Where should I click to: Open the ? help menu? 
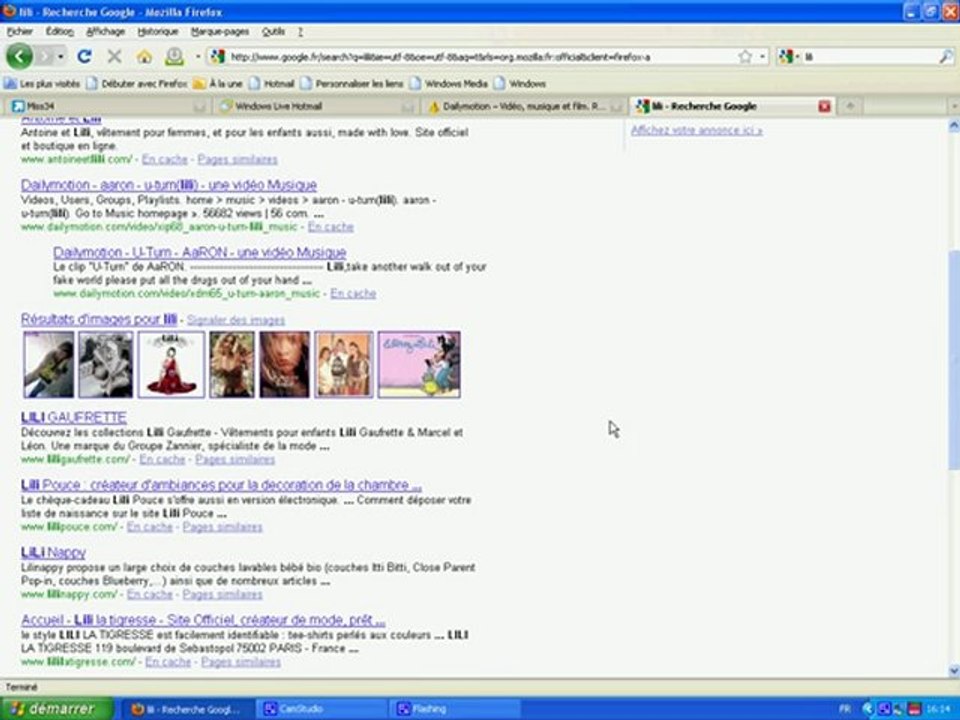(301, 31)
